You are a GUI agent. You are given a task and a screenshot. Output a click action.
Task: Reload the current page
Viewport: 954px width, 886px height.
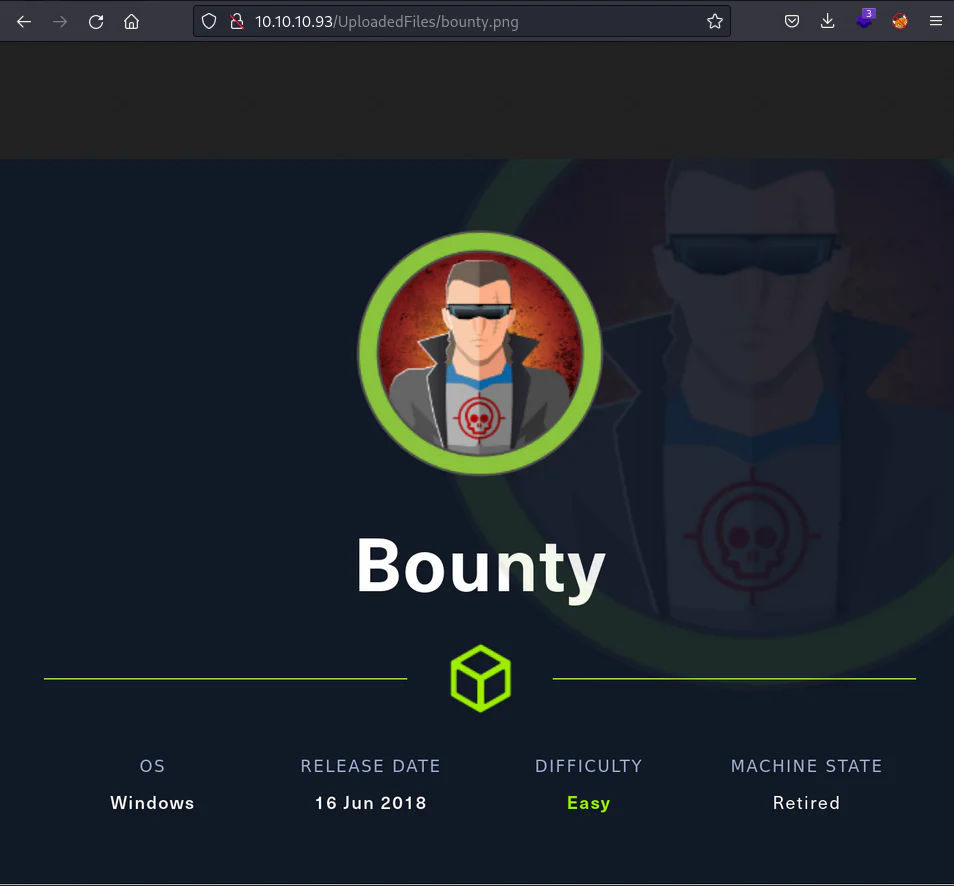[96, 22]
